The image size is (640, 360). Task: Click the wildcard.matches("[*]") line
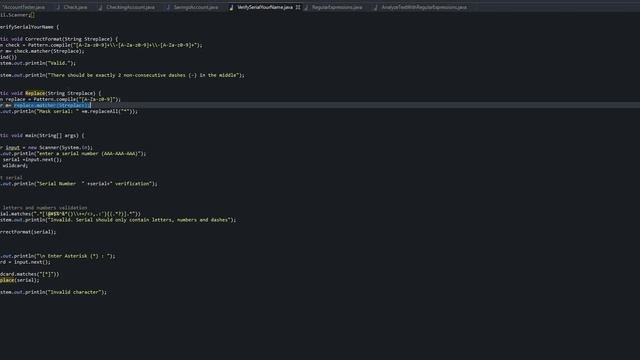[x=30, y=274]
